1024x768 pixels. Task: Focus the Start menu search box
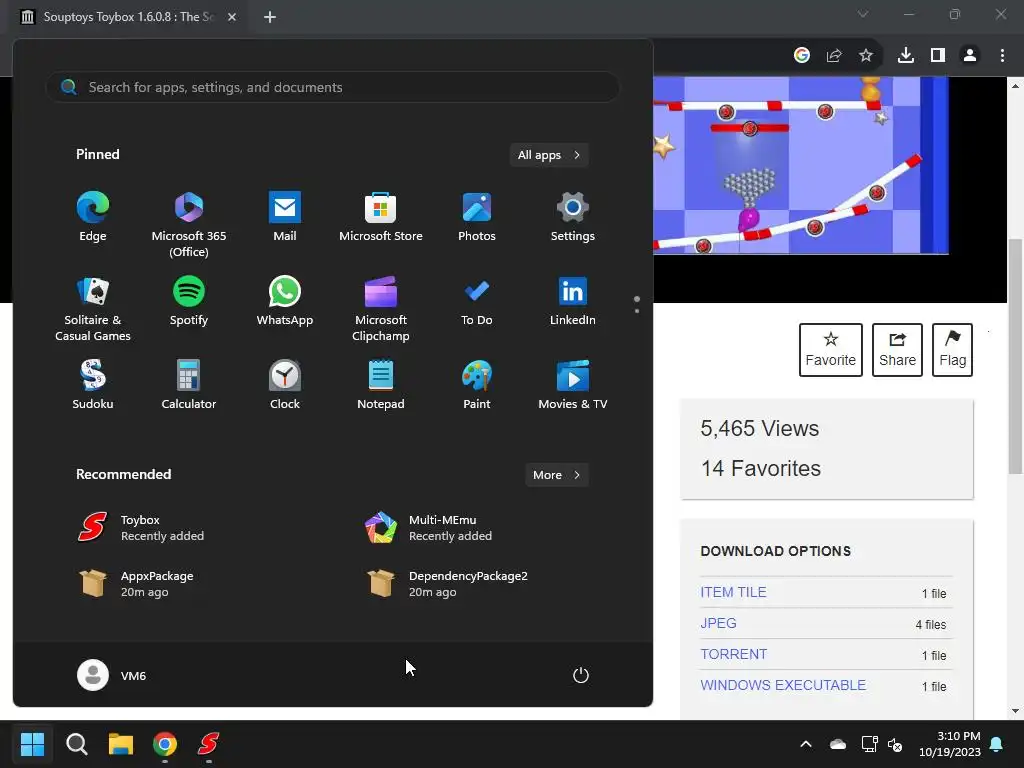pos(332,87)
